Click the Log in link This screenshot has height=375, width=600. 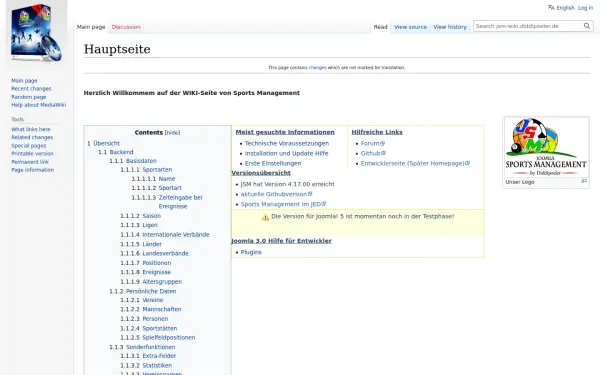click(x=585, y=8)
